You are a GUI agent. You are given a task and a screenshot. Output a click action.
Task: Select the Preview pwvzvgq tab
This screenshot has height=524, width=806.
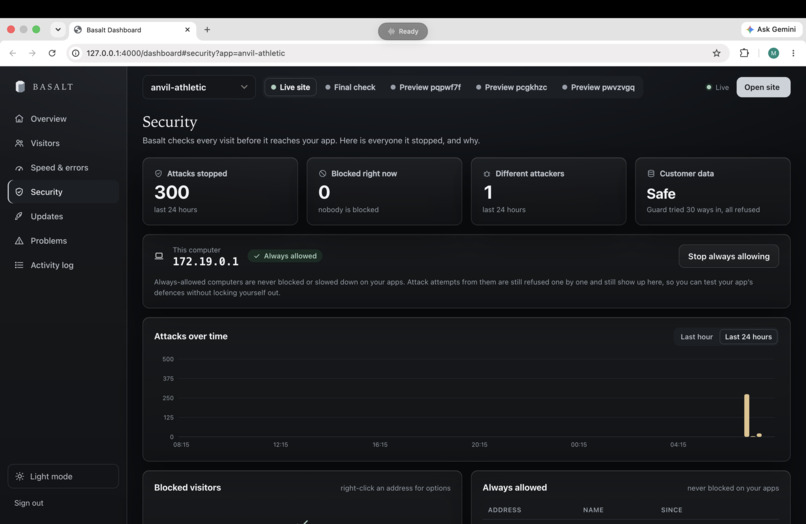pyautogui.click(x=598, y=87)
